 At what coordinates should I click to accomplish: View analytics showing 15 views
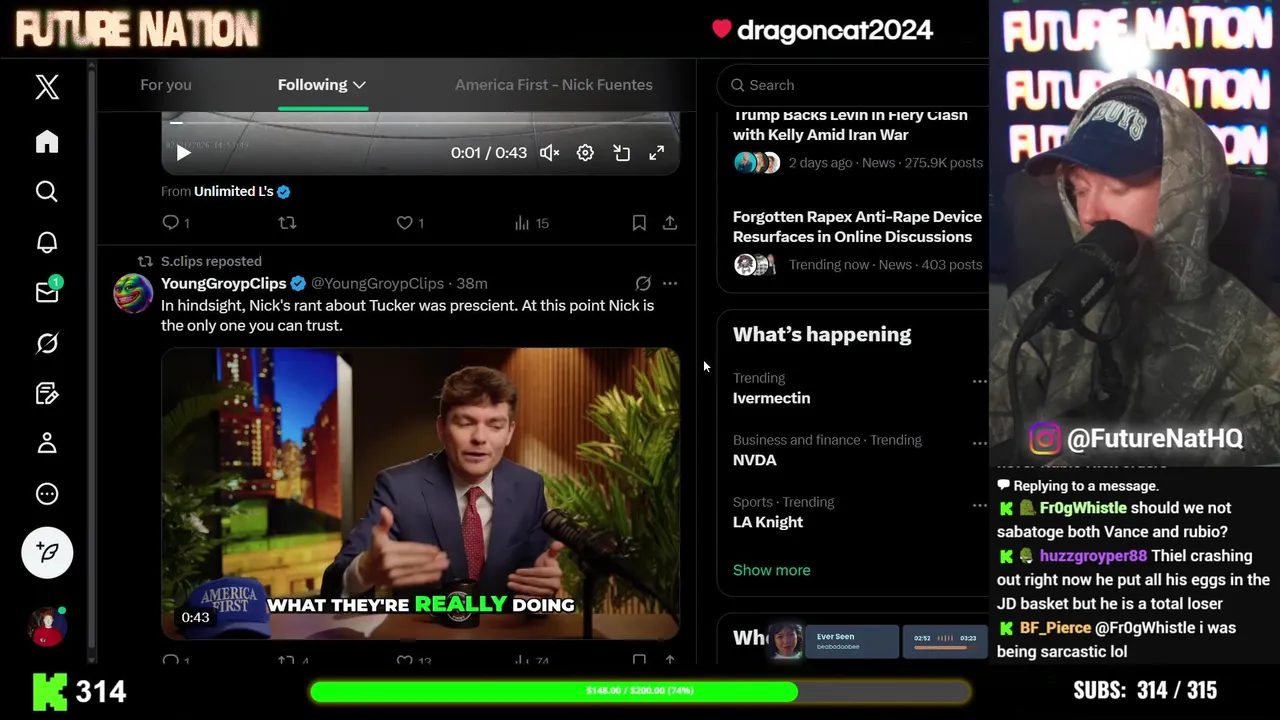point(531,223)
